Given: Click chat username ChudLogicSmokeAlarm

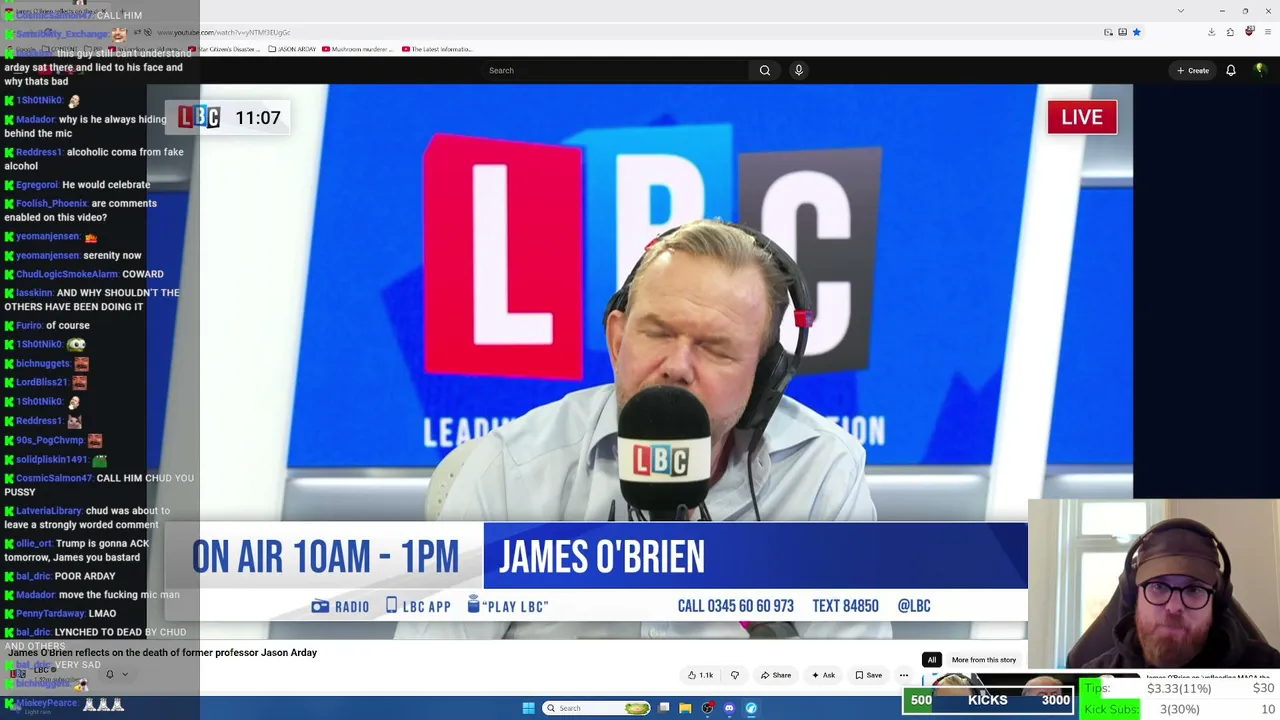Looking at the screenshot, I should [66, 274].
